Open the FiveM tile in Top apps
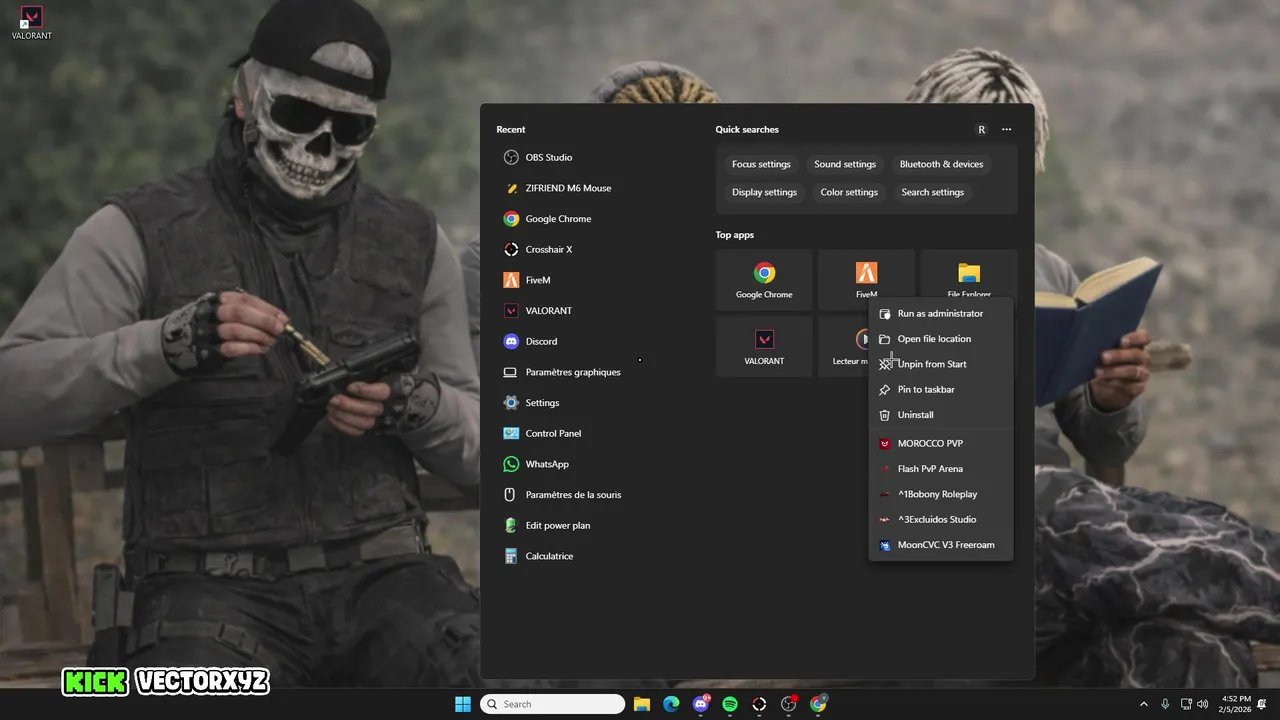The width and height of the screenshot is (1280, 720). [x=866, y=276]
